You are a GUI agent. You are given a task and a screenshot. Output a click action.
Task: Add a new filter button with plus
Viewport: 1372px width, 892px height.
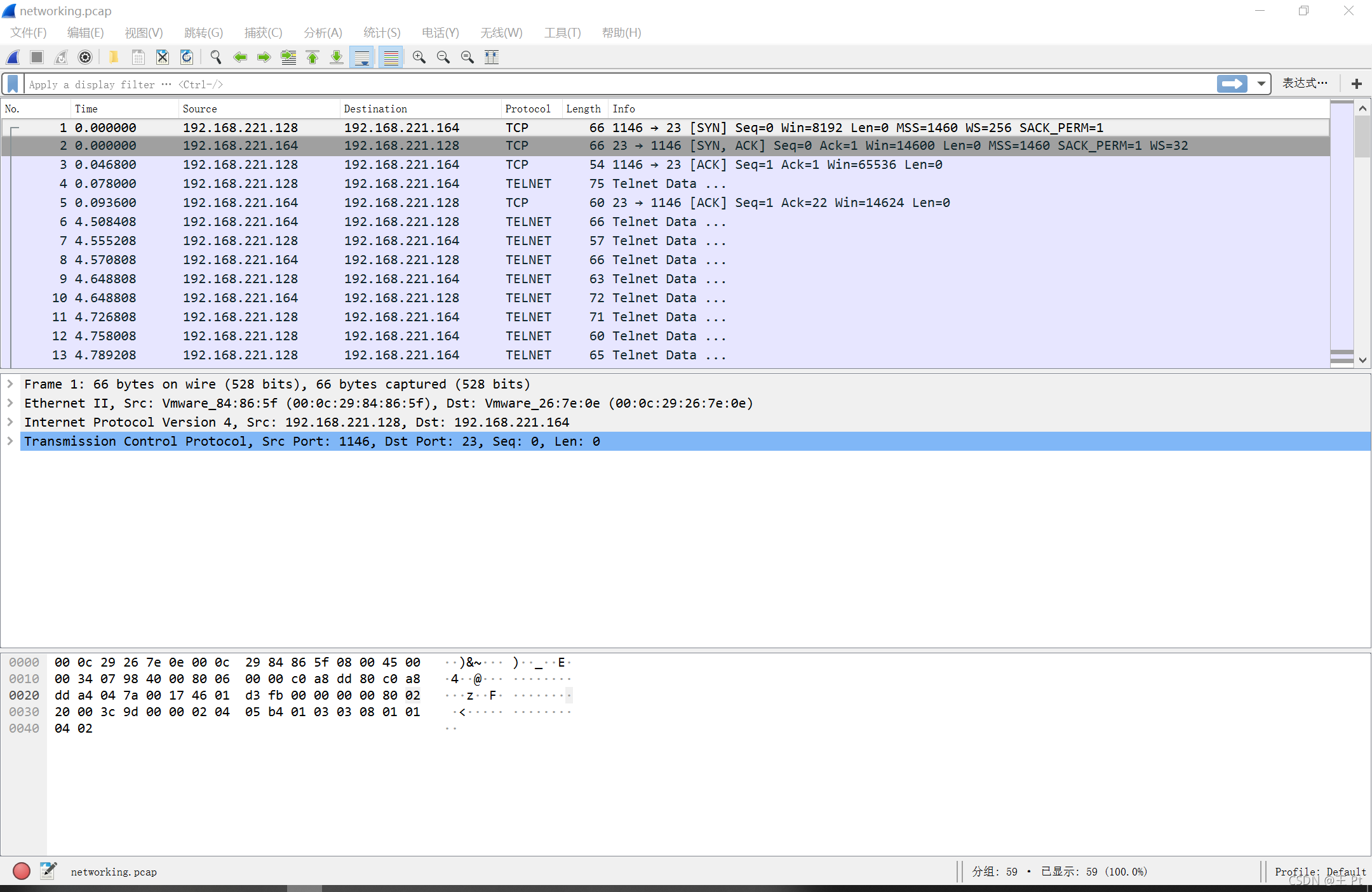[x=1356, y=83]
